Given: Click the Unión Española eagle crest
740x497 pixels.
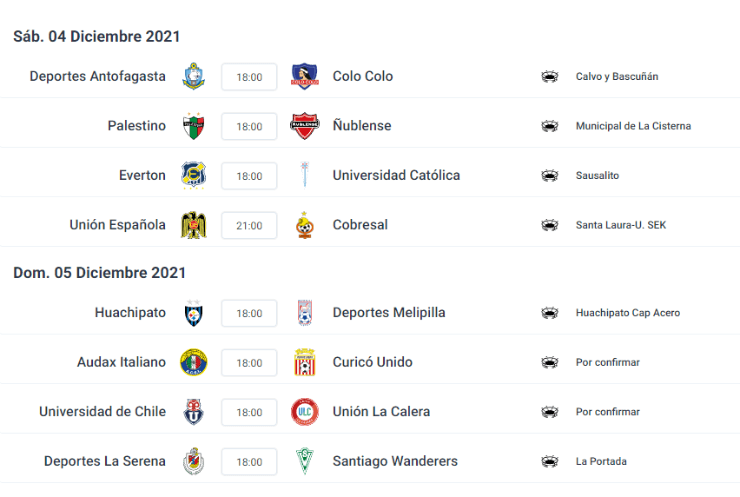Looking at the screenshot, I should [x=193, y=225].
